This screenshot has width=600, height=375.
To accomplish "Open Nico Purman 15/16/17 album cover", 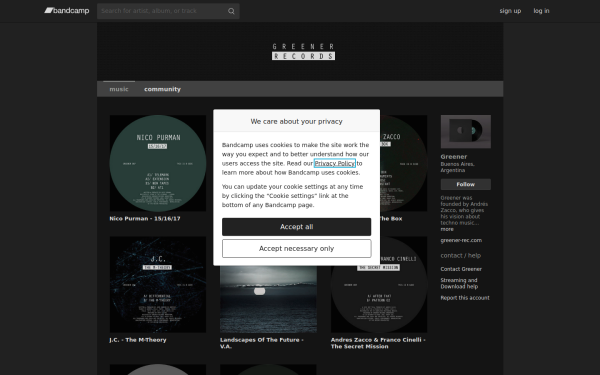I will [x=158, y=163].
